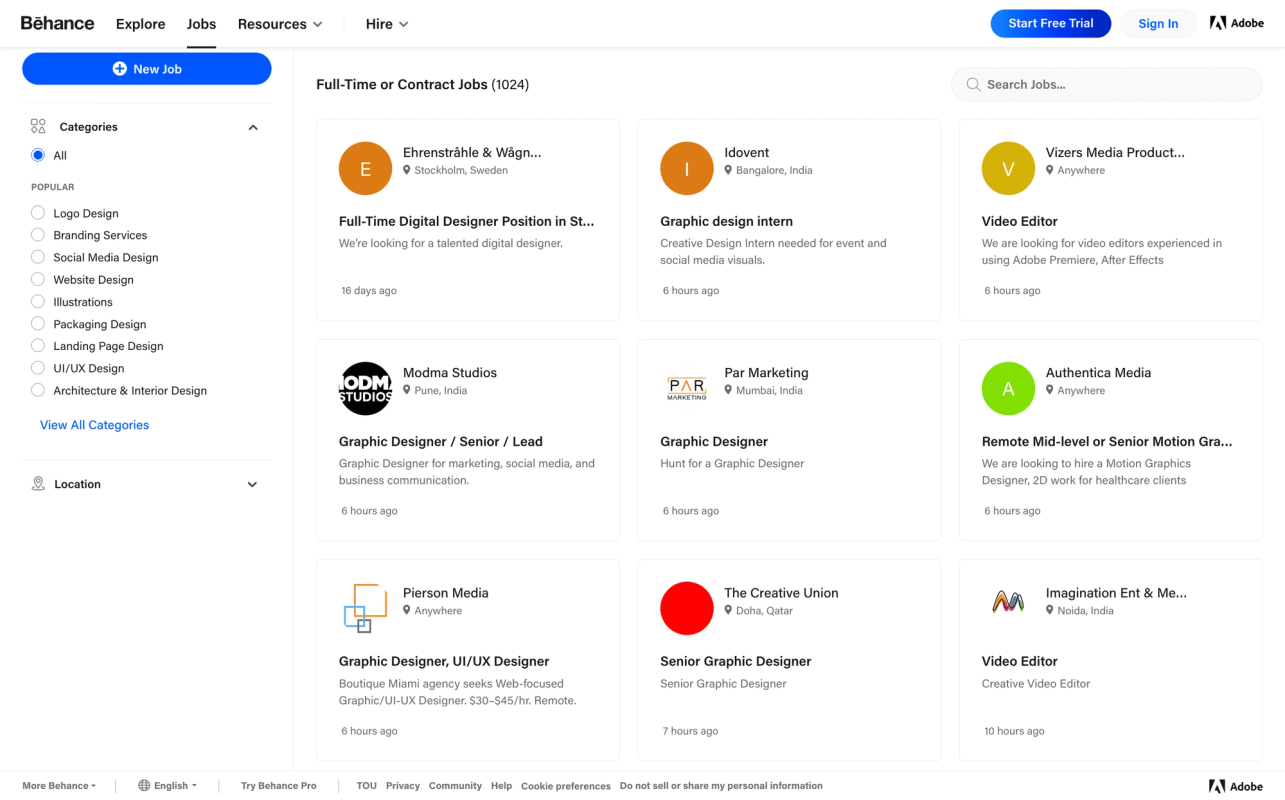Open the English language dropdown
The width and height of the screenshot is (1285, 800).
tap(167, 786)
